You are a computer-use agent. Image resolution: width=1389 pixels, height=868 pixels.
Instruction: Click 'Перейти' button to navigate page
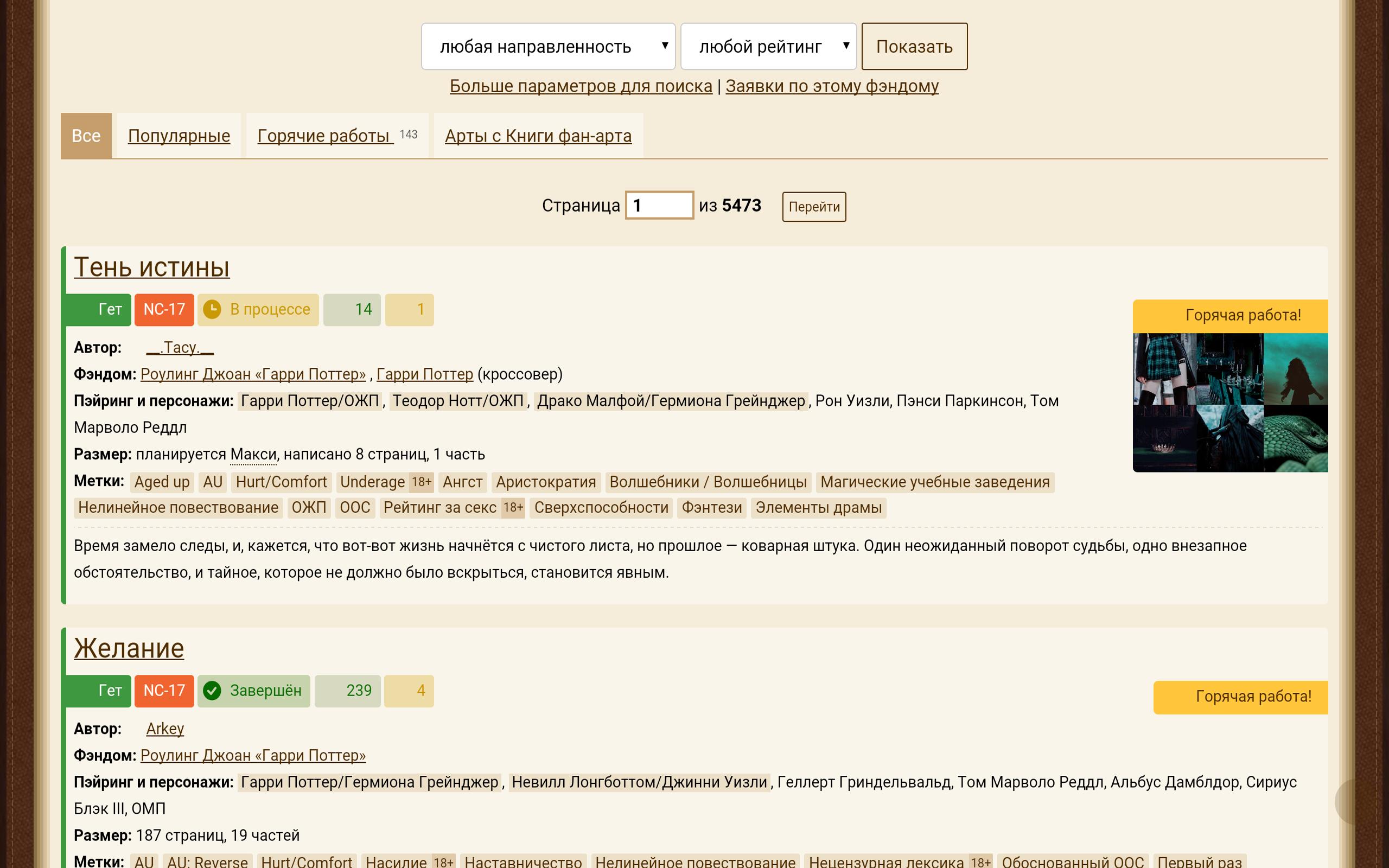pos(813,206)
